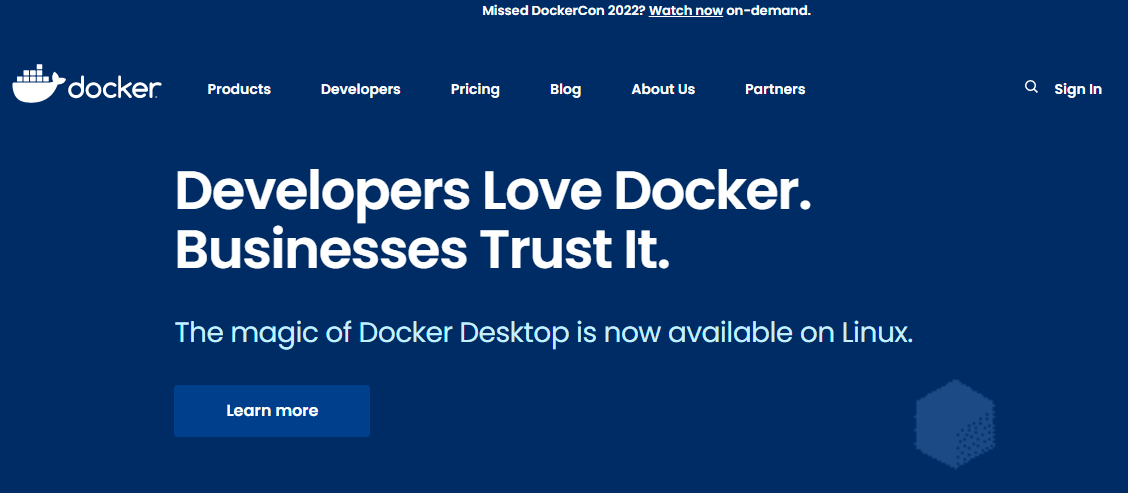Open the Blog link in navigation
The width and height of the screenshot is (1128, 493).
click(565, 89)
